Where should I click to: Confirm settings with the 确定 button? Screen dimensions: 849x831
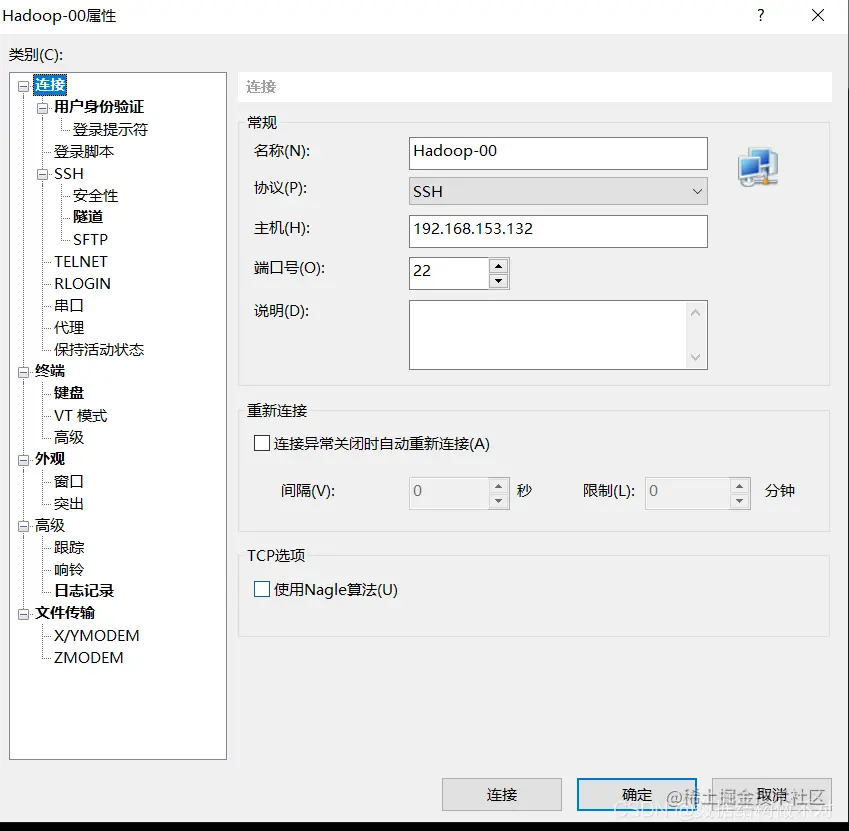[x=636, y=794]
